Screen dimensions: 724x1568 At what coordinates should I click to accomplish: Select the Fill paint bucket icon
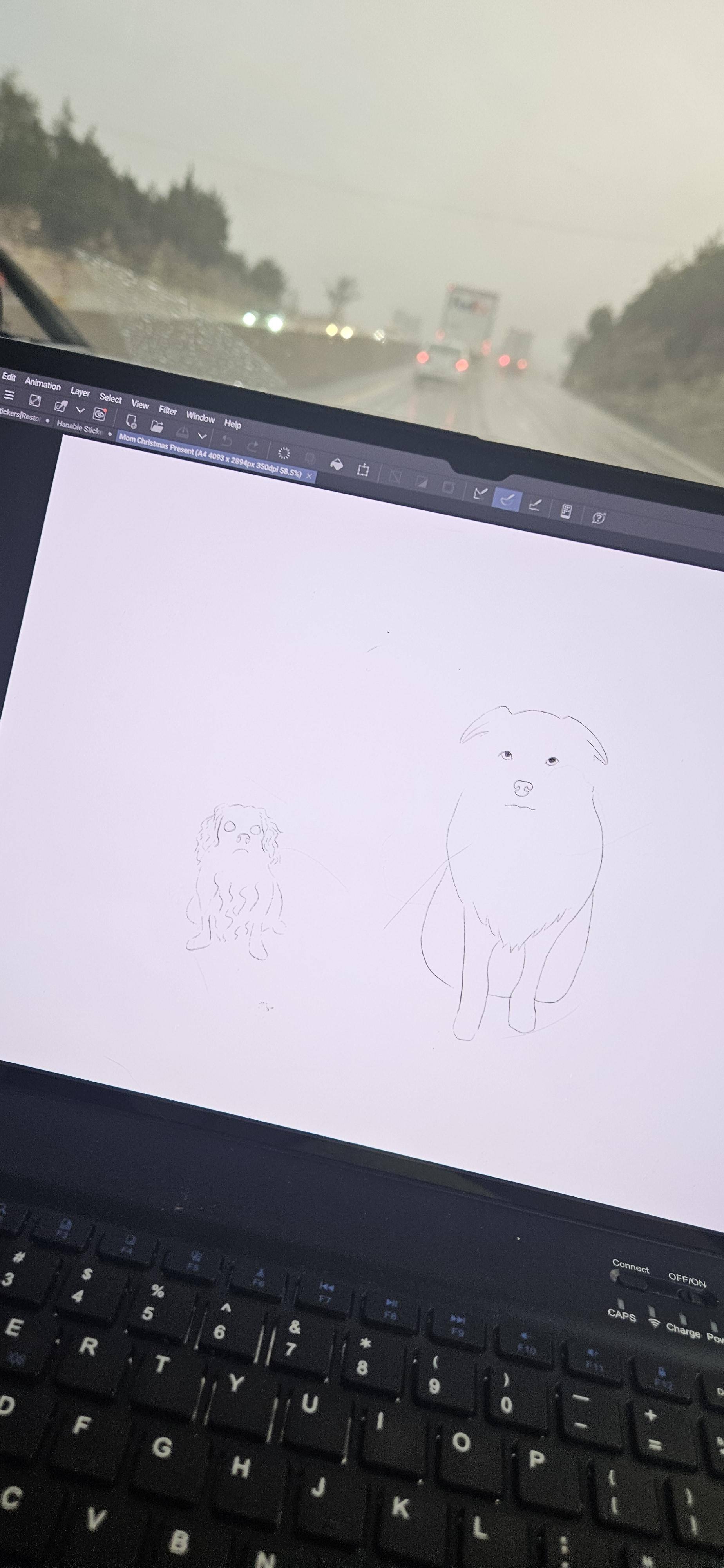pyautogui.click(x=336, y=465)
